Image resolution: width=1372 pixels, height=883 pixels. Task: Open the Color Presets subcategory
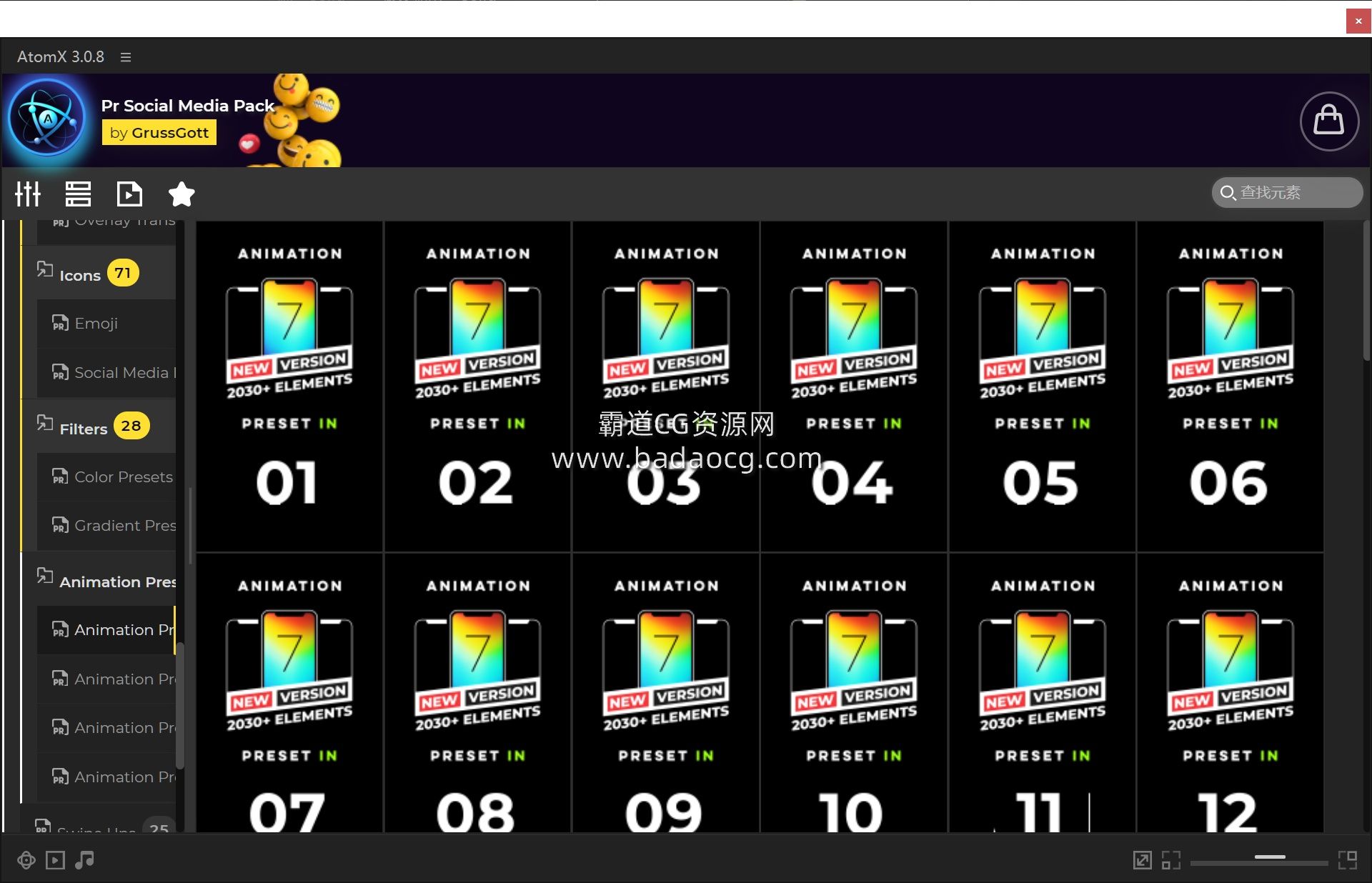[x=106, y=477]
